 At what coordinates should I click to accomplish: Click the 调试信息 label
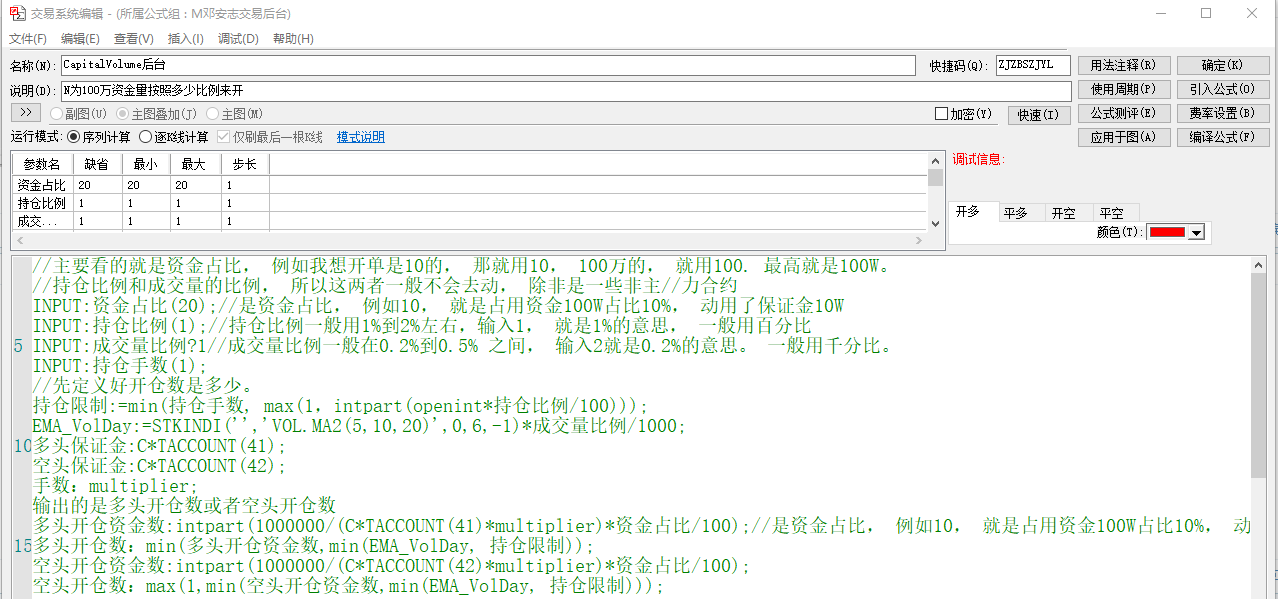click(978, 159)
